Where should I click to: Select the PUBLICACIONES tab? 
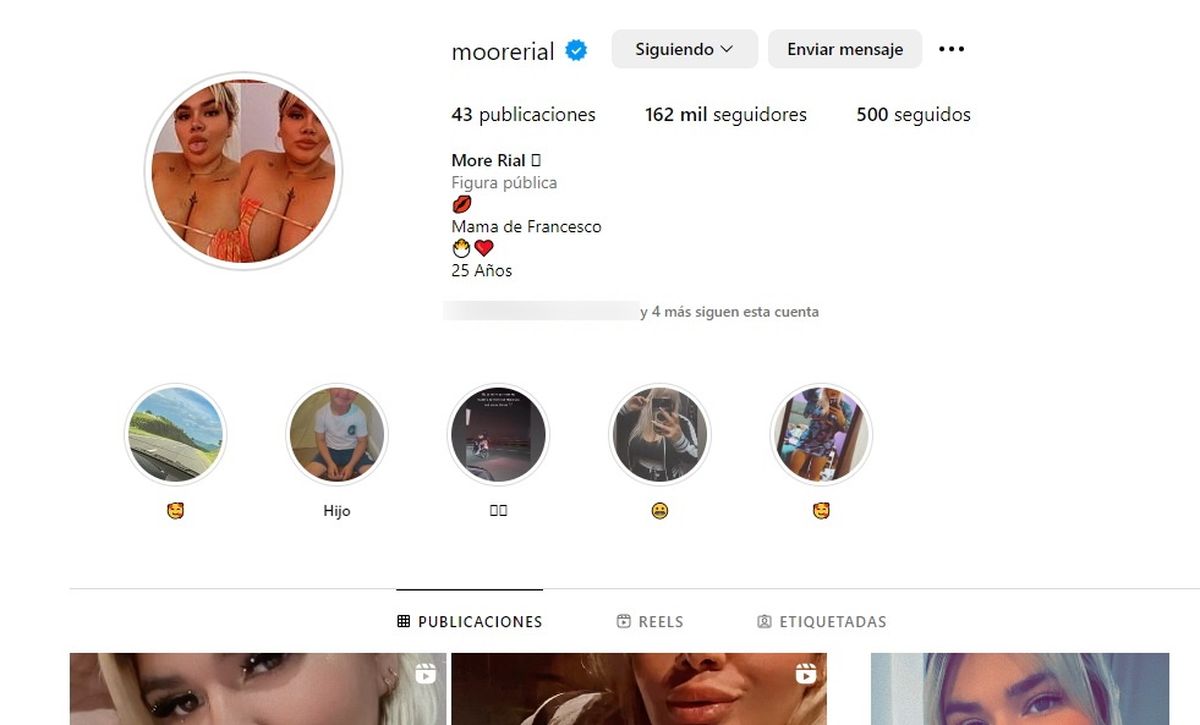(x=470, y=621)
